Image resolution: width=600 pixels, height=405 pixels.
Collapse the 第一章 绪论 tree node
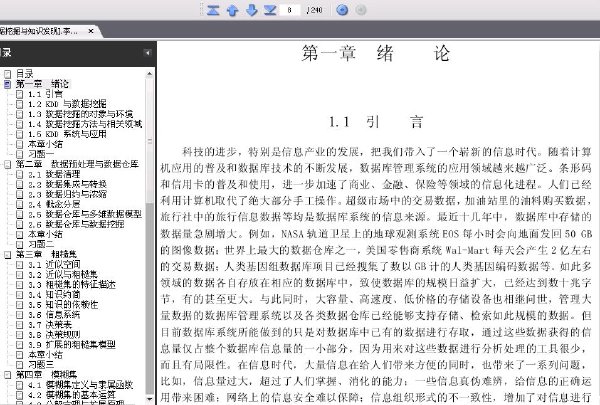pos(7,84)
